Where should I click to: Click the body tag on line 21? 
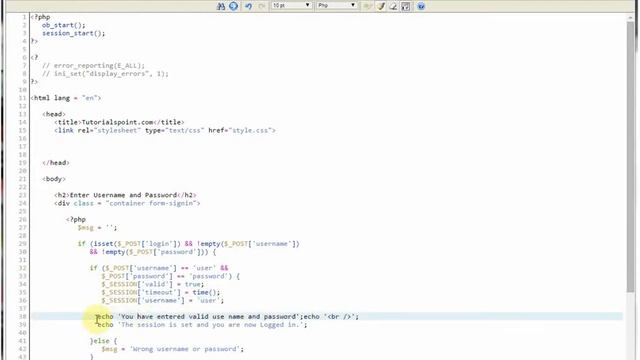(x=54, y=179)
